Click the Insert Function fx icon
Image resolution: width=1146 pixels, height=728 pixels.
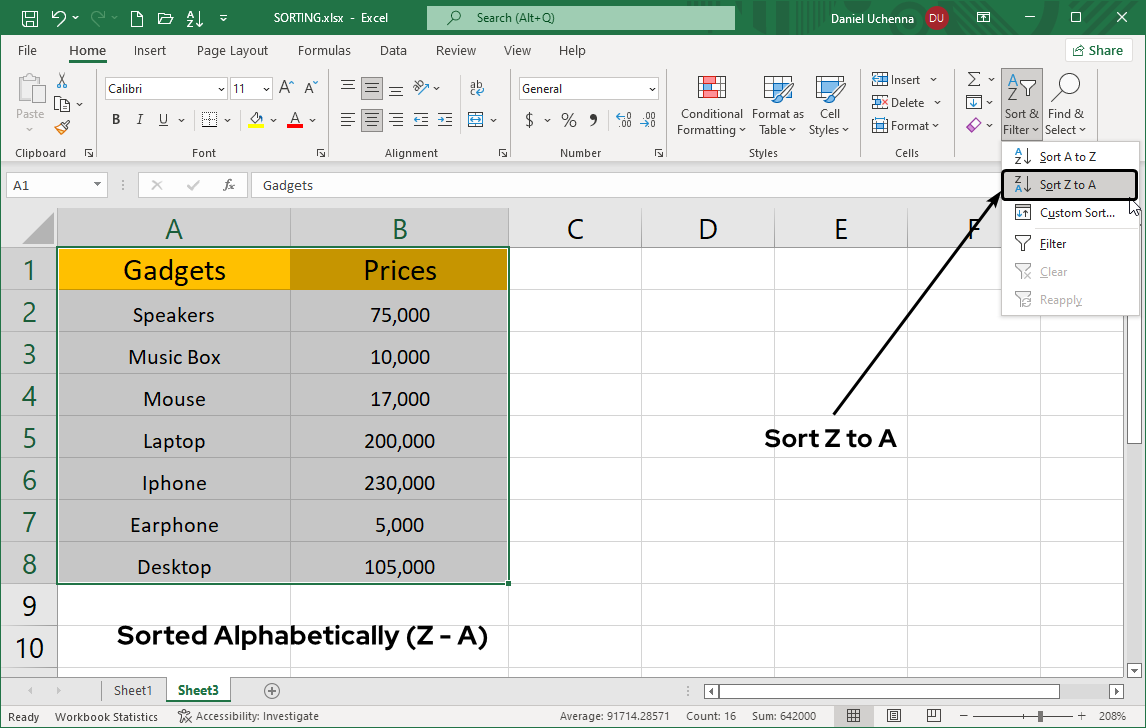point(229,185)
